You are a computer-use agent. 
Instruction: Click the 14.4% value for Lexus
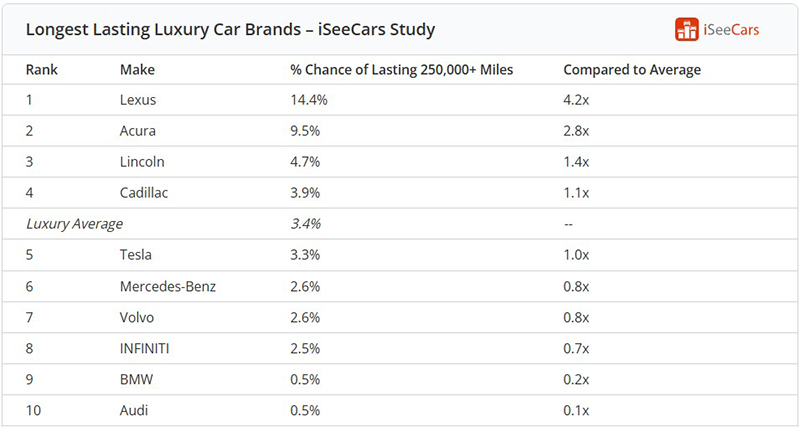pyautogui.click(x=309, y=99)
